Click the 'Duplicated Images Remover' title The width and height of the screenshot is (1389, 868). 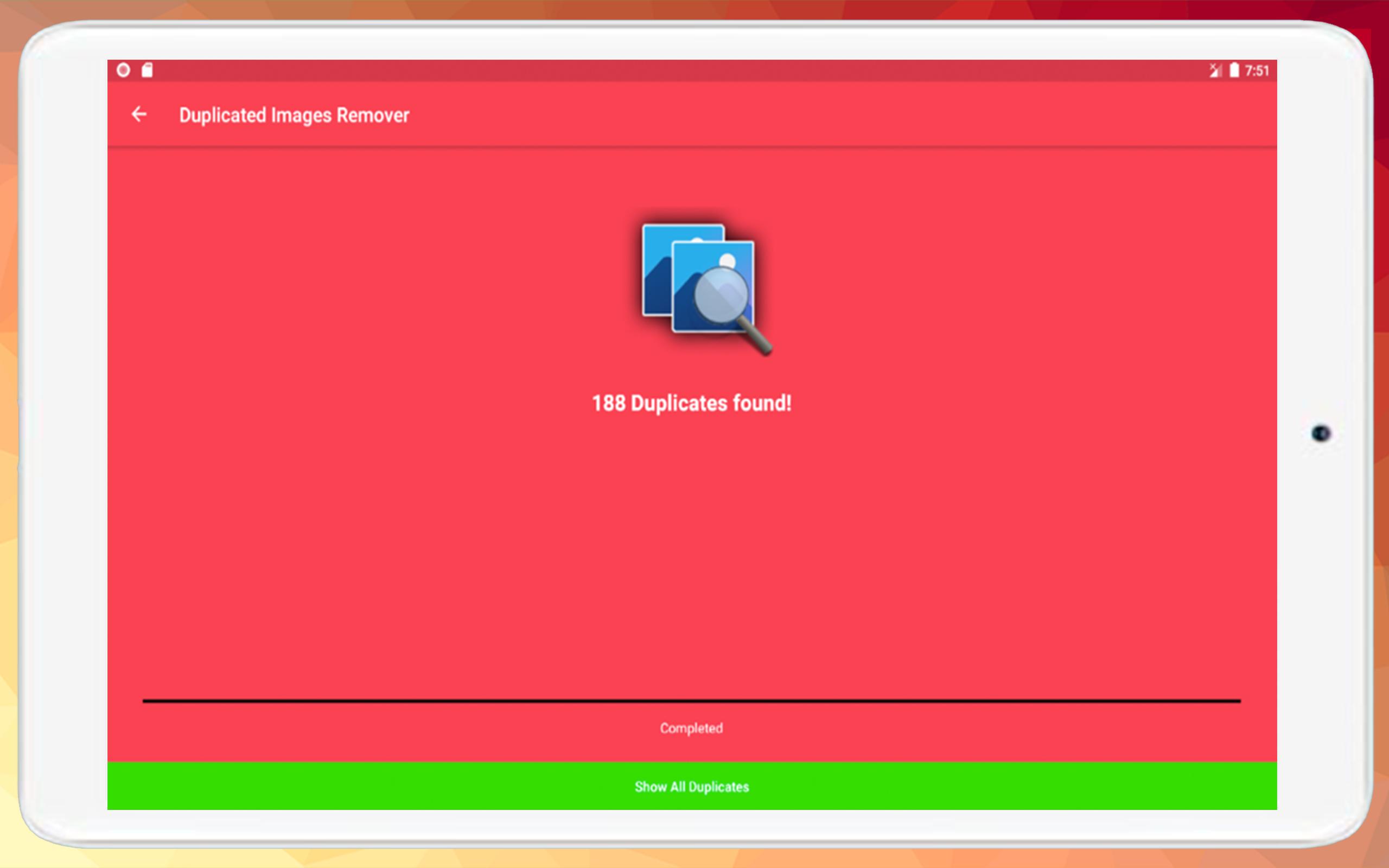pyautogui.click(x=294, y=116)
